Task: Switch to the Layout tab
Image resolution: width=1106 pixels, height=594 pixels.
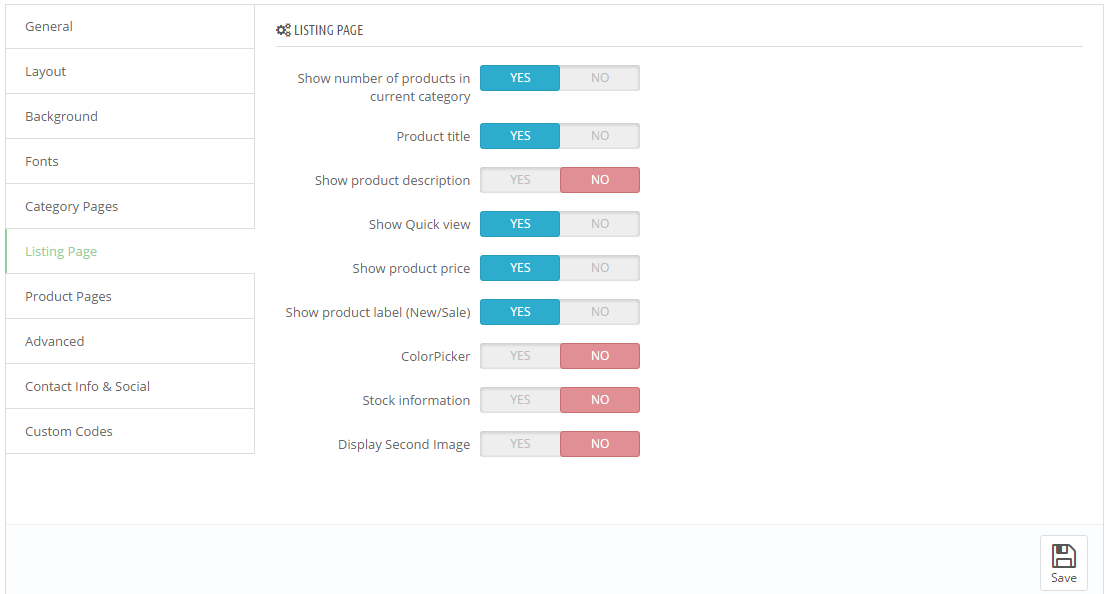Action: [x=130, y=71]
